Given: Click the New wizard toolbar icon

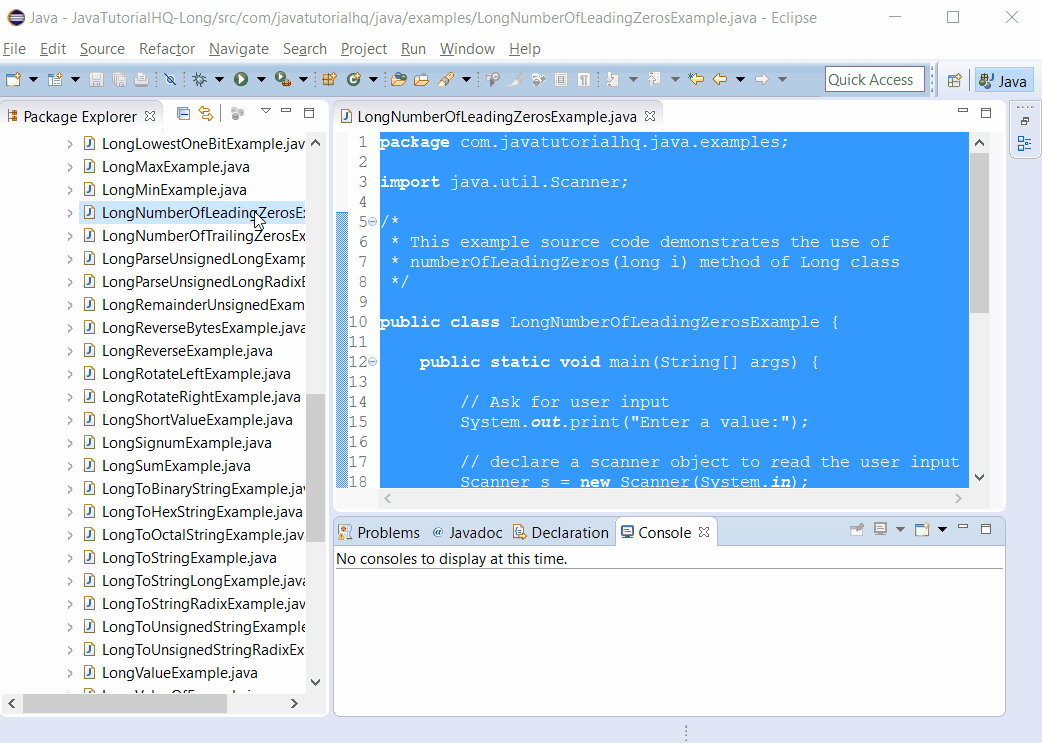Looking at the screenshot, I should point(13,80).
